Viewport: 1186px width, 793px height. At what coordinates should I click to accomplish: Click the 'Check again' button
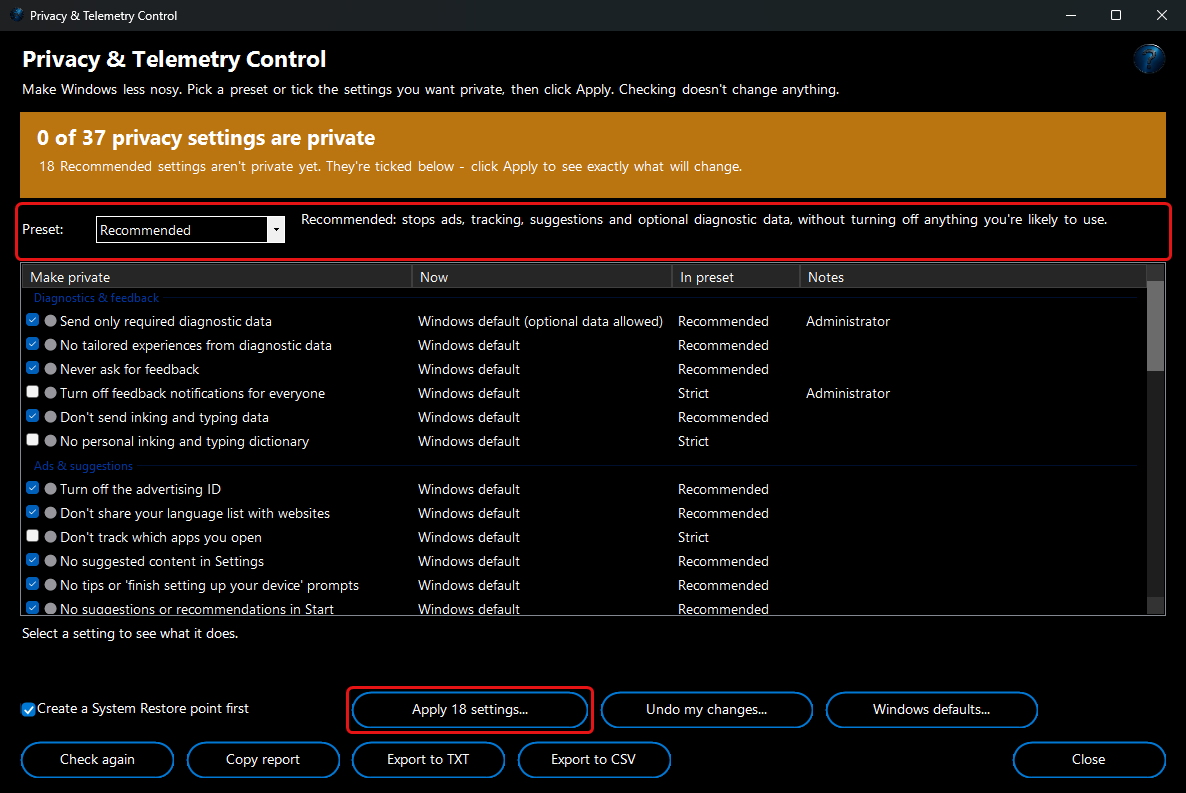click(x=98, y=760)
